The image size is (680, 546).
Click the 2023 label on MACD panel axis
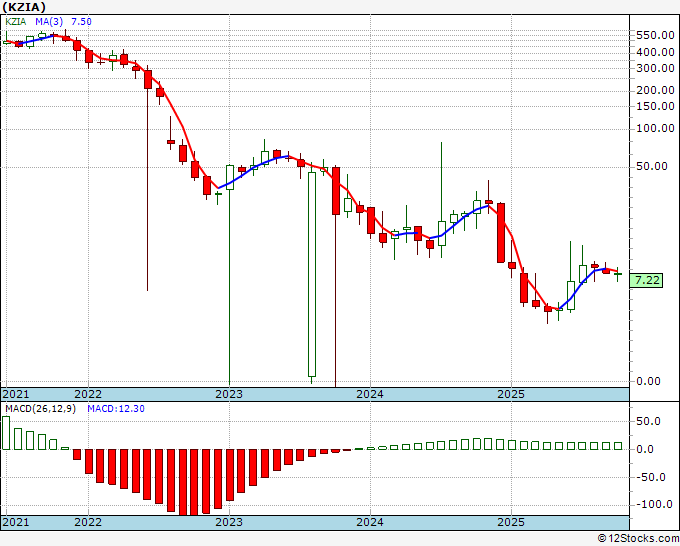pyautogui.click(x=229, y=522)
